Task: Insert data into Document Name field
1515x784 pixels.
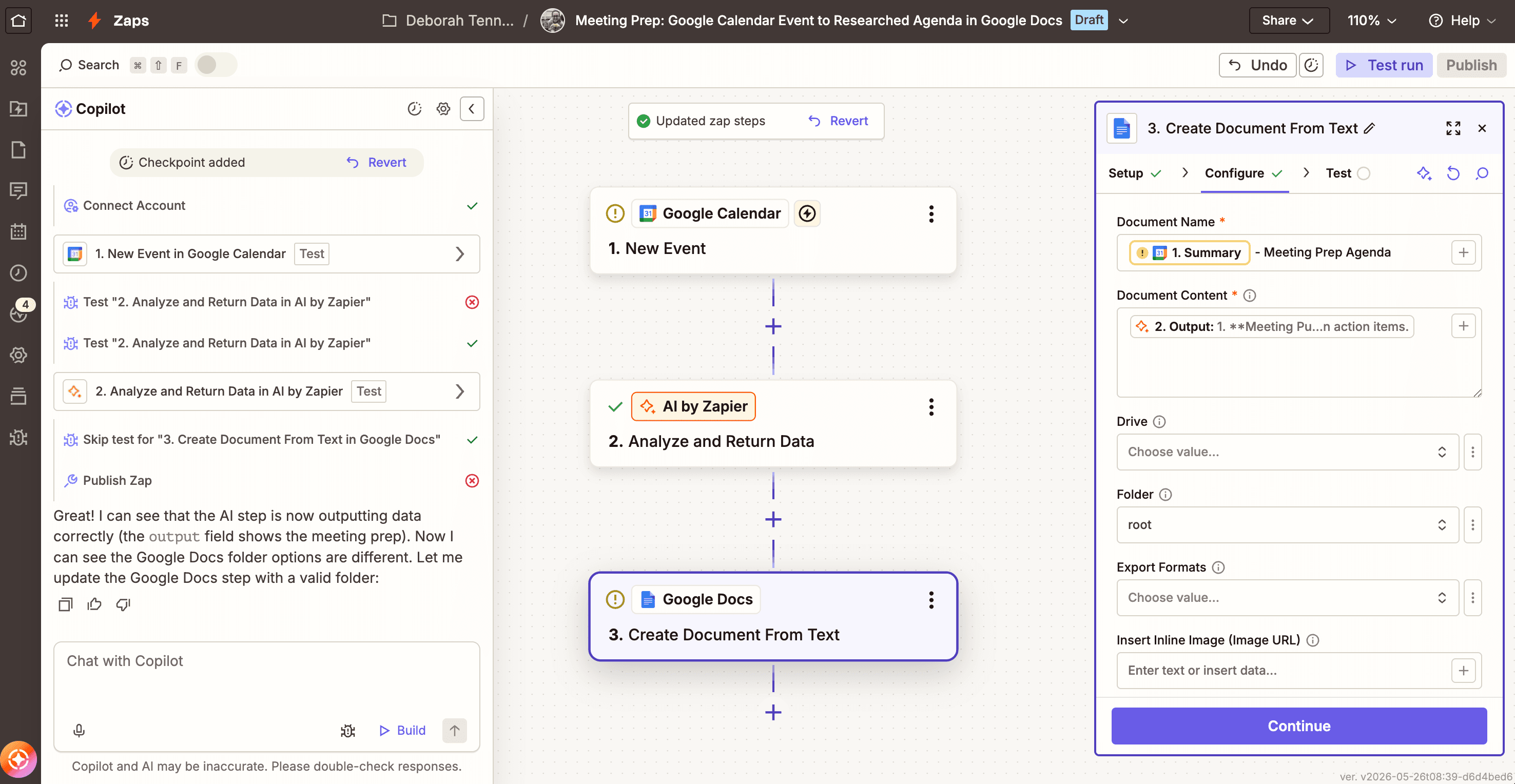Action: 1463,253
